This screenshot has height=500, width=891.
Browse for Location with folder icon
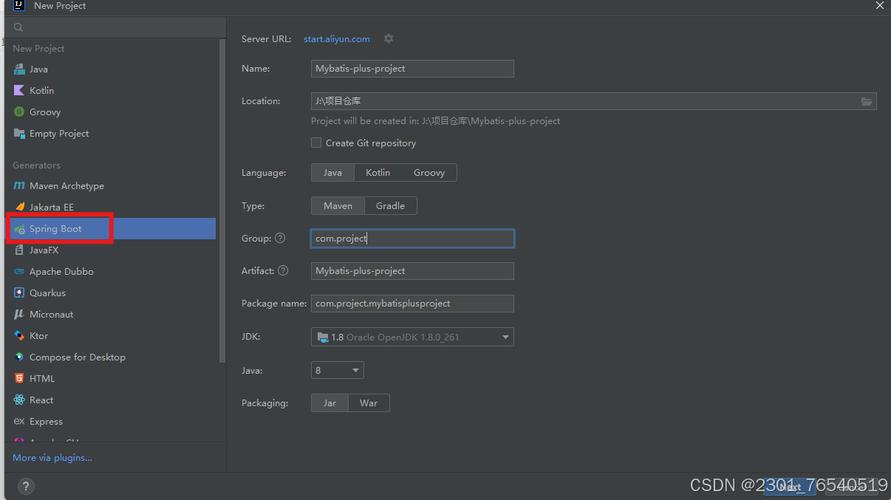click(866, 101)
